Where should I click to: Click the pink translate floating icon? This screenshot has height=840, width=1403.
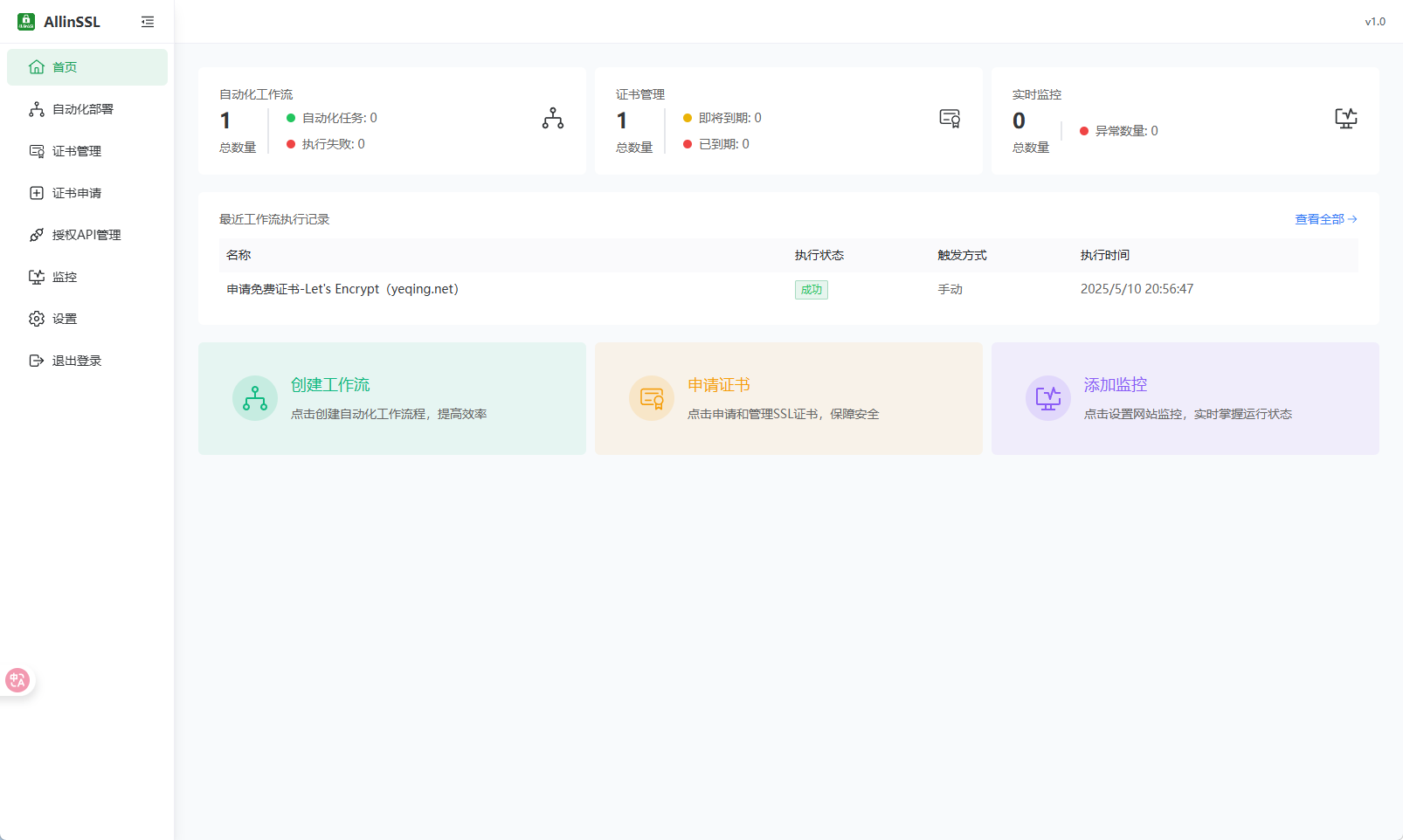(x=17, y=680)
